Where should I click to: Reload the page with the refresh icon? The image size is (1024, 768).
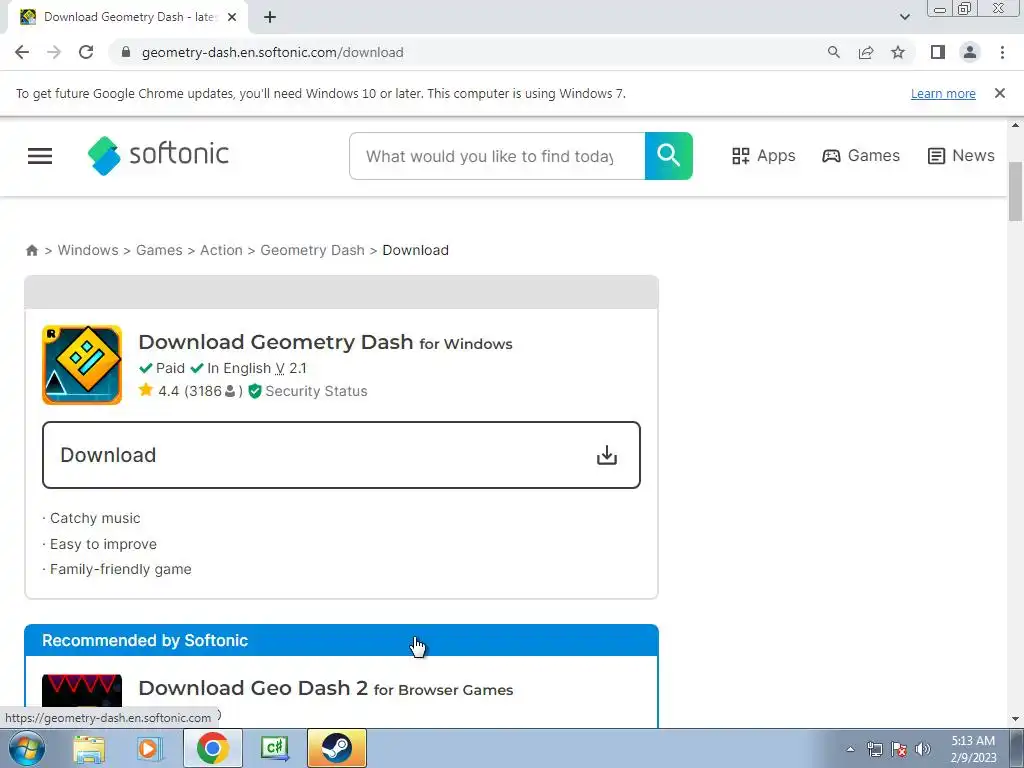coord(86,52)
